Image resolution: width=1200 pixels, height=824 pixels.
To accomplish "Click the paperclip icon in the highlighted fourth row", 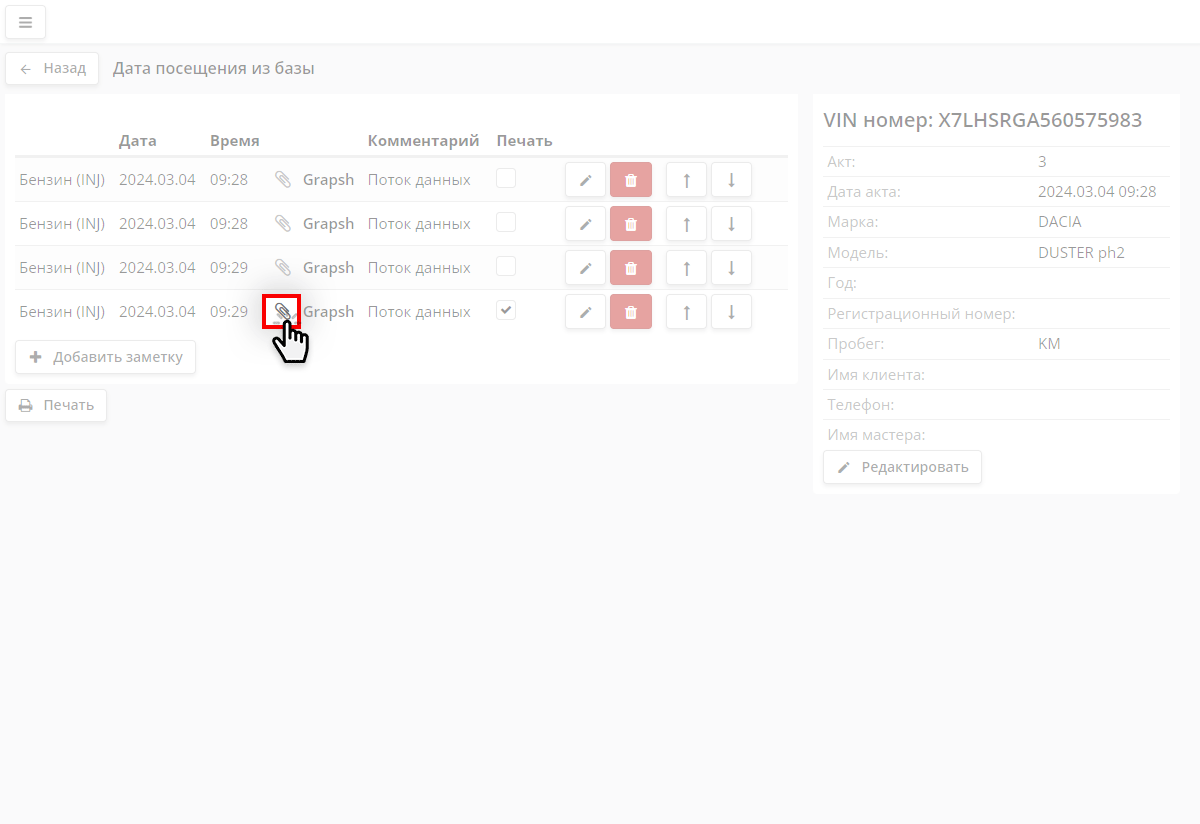I will coord(284,311).
